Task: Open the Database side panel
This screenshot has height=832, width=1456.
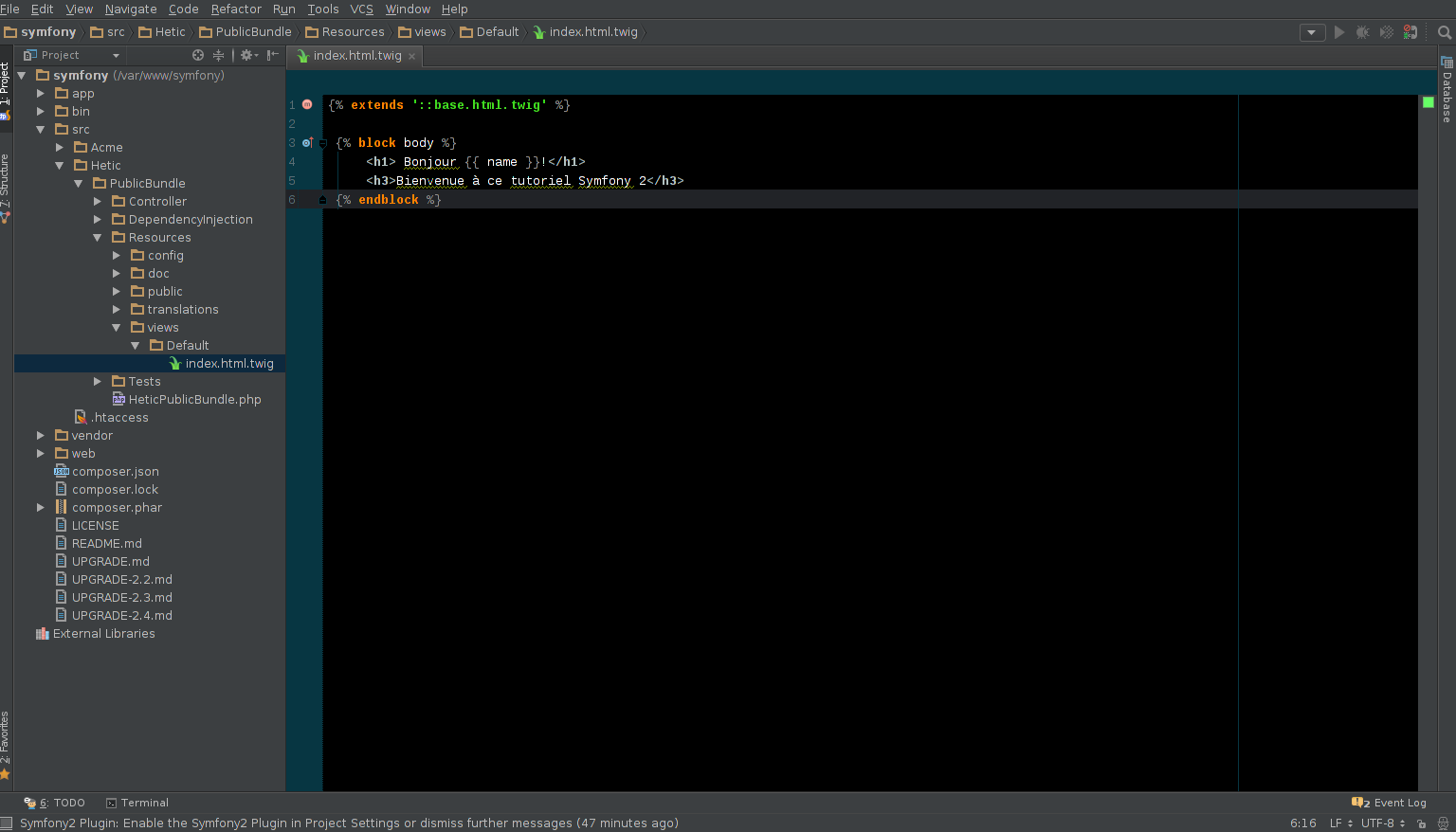Action: pyautogui.click(x=1447, y=90)
